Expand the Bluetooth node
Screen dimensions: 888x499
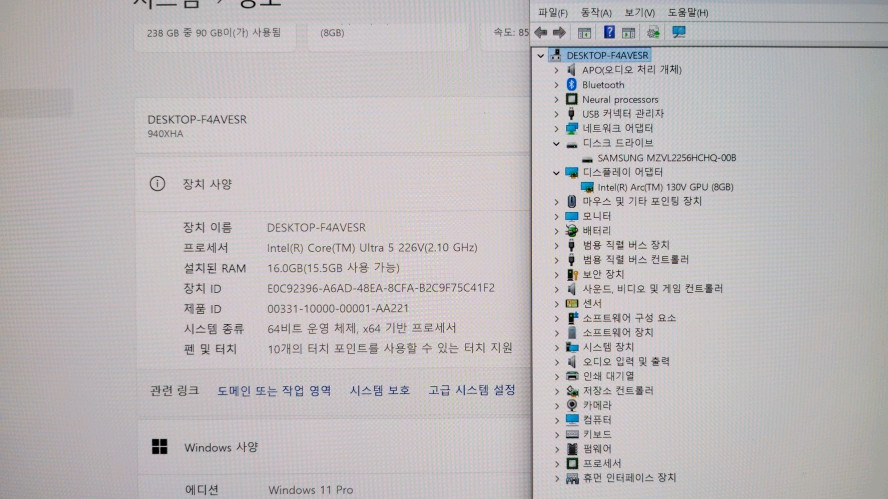[x=556, y=84]
